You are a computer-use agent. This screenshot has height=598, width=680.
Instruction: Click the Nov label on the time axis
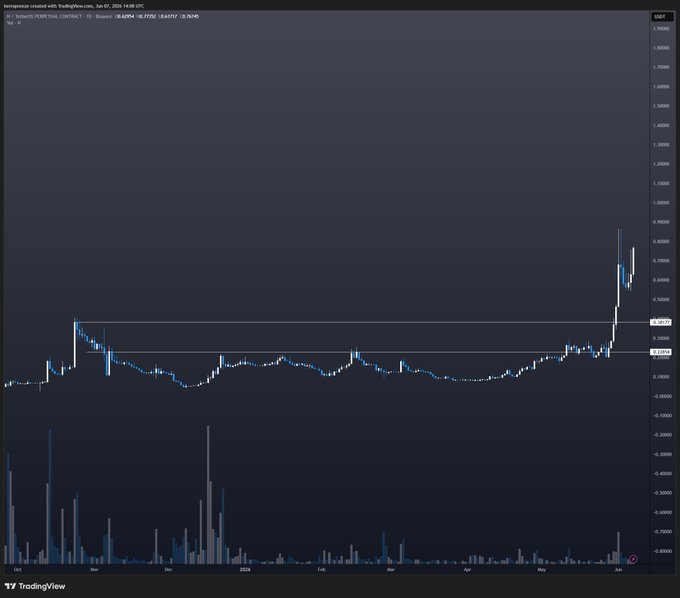94,569
